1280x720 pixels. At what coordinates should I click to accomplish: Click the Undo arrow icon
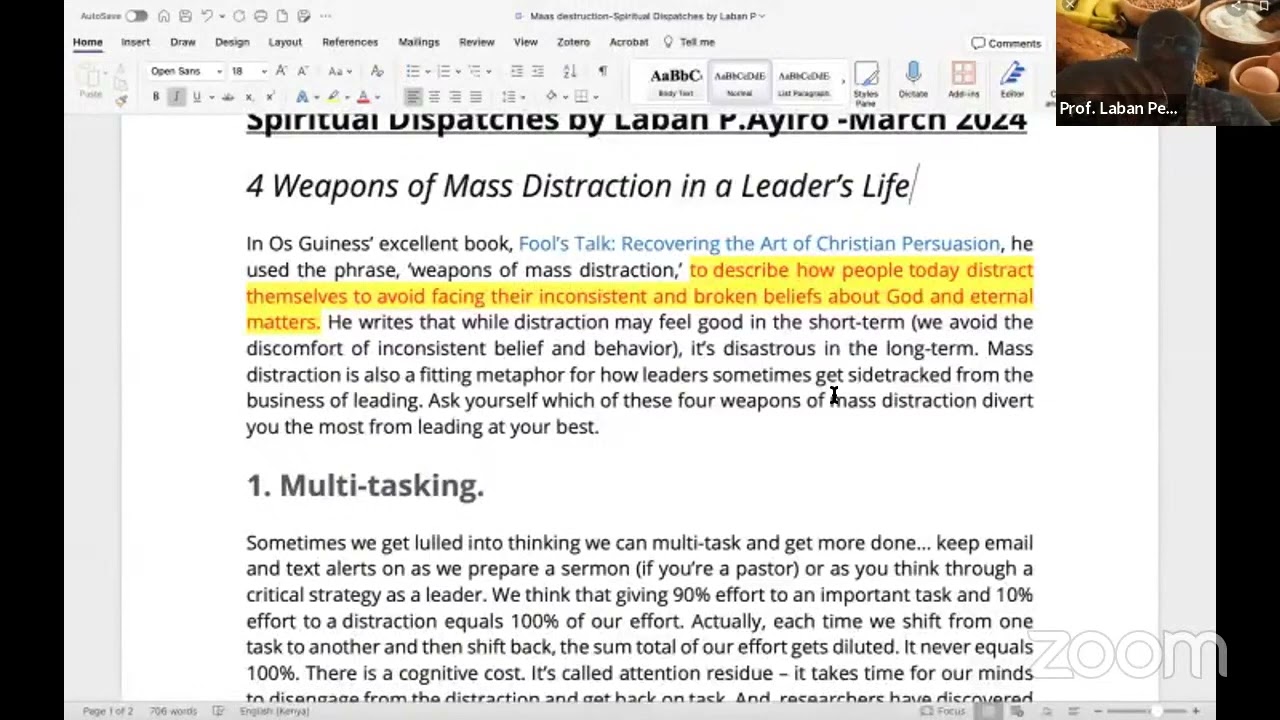pyautogui.click(x=207, y=16)
